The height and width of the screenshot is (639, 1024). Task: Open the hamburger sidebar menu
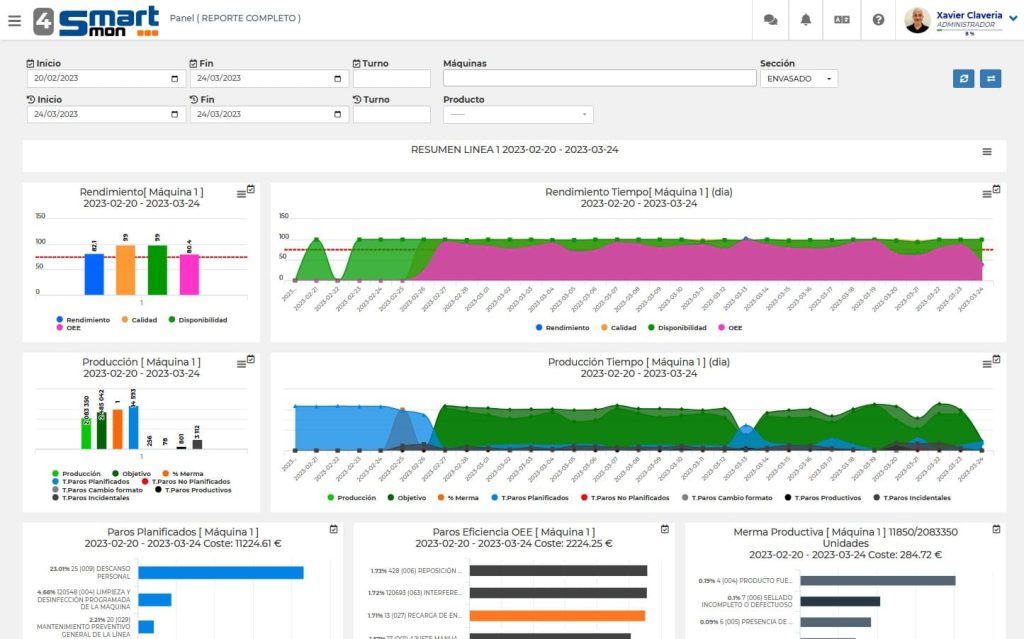tap(14, 20)
